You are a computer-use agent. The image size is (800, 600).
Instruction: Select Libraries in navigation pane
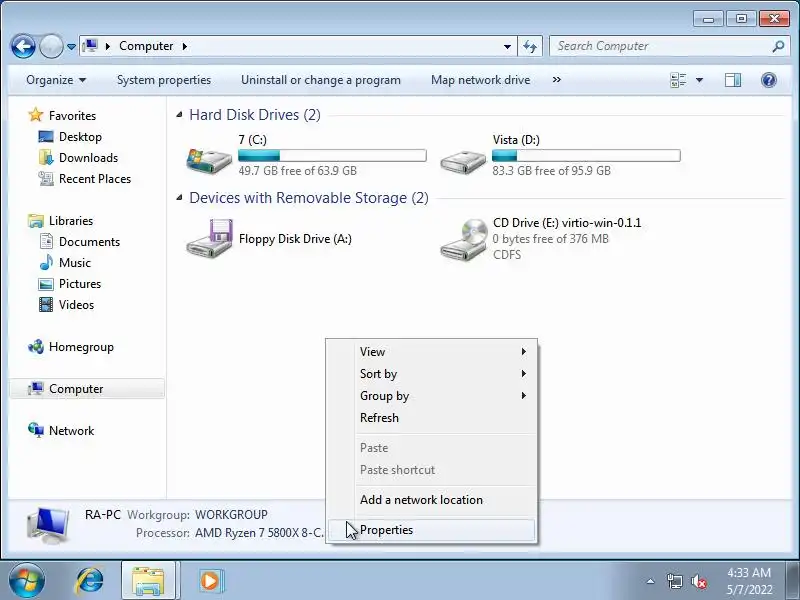click(71, 221)
